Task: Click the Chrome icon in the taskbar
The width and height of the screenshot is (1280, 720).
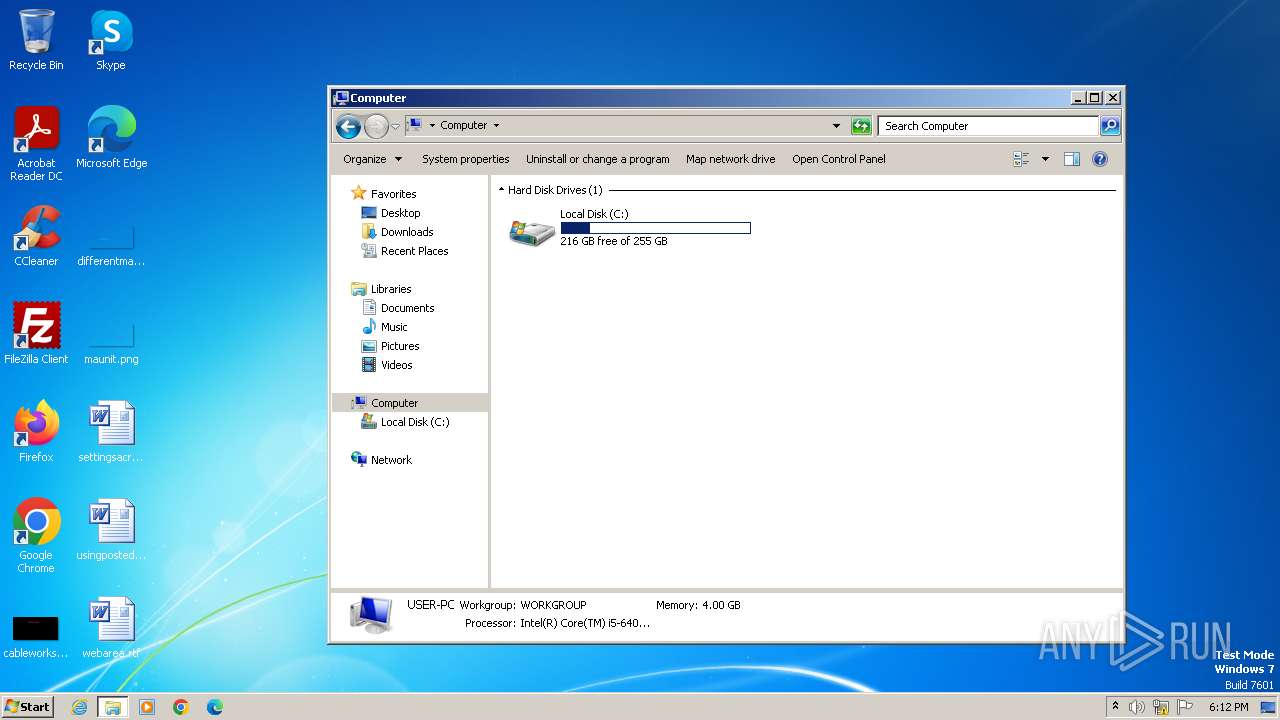Action: coord(181,707)
